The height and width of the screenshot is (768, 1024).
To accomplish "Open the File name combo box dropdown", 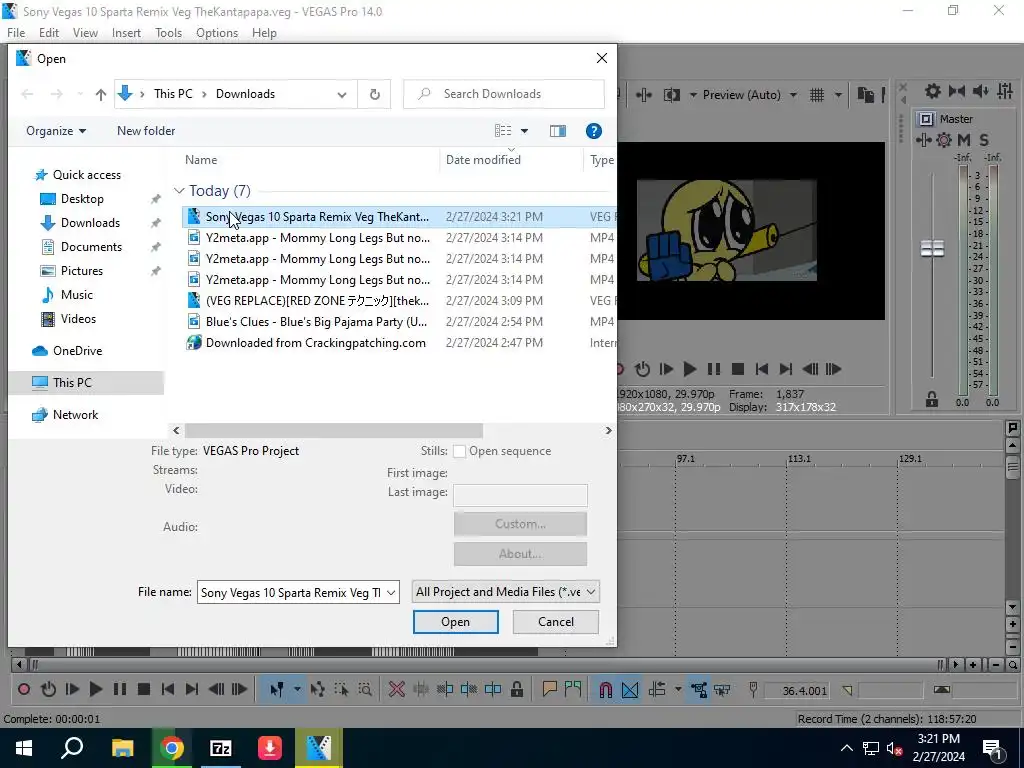I will point(391,592).
